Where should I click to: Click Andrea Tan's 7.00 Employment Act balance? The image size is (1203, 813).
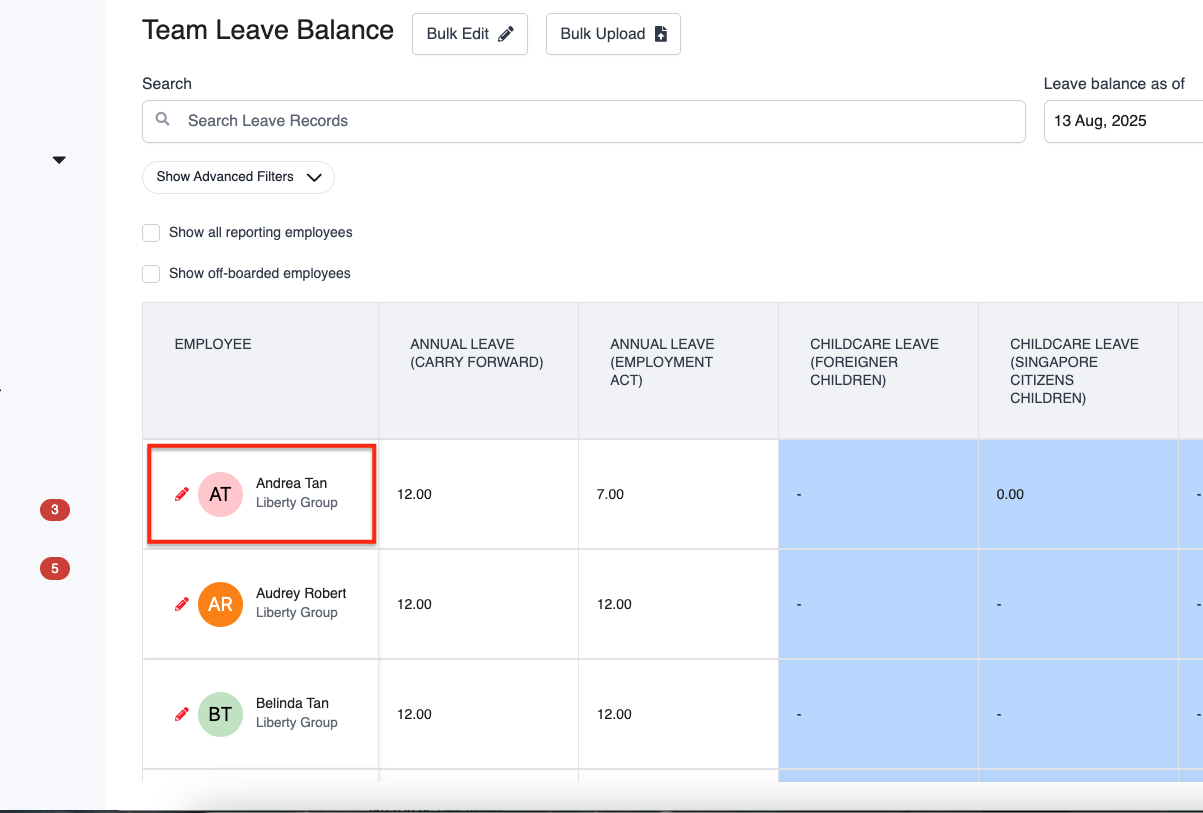click(610, 495)
